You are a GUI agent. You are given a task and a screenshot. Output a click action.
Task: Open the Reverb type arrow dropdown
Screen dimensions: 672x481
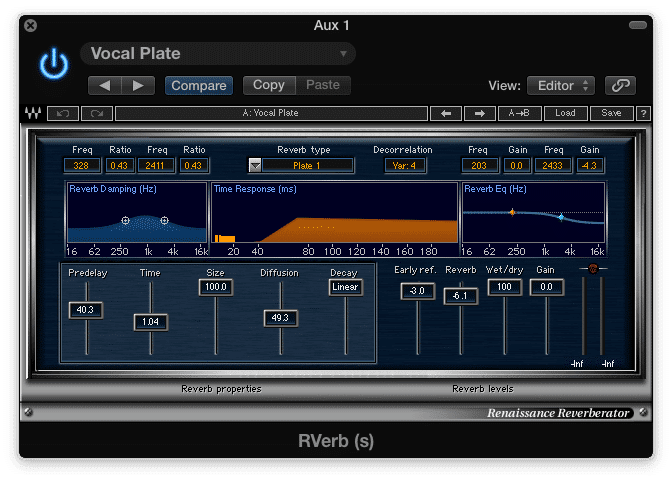[255, 165]
